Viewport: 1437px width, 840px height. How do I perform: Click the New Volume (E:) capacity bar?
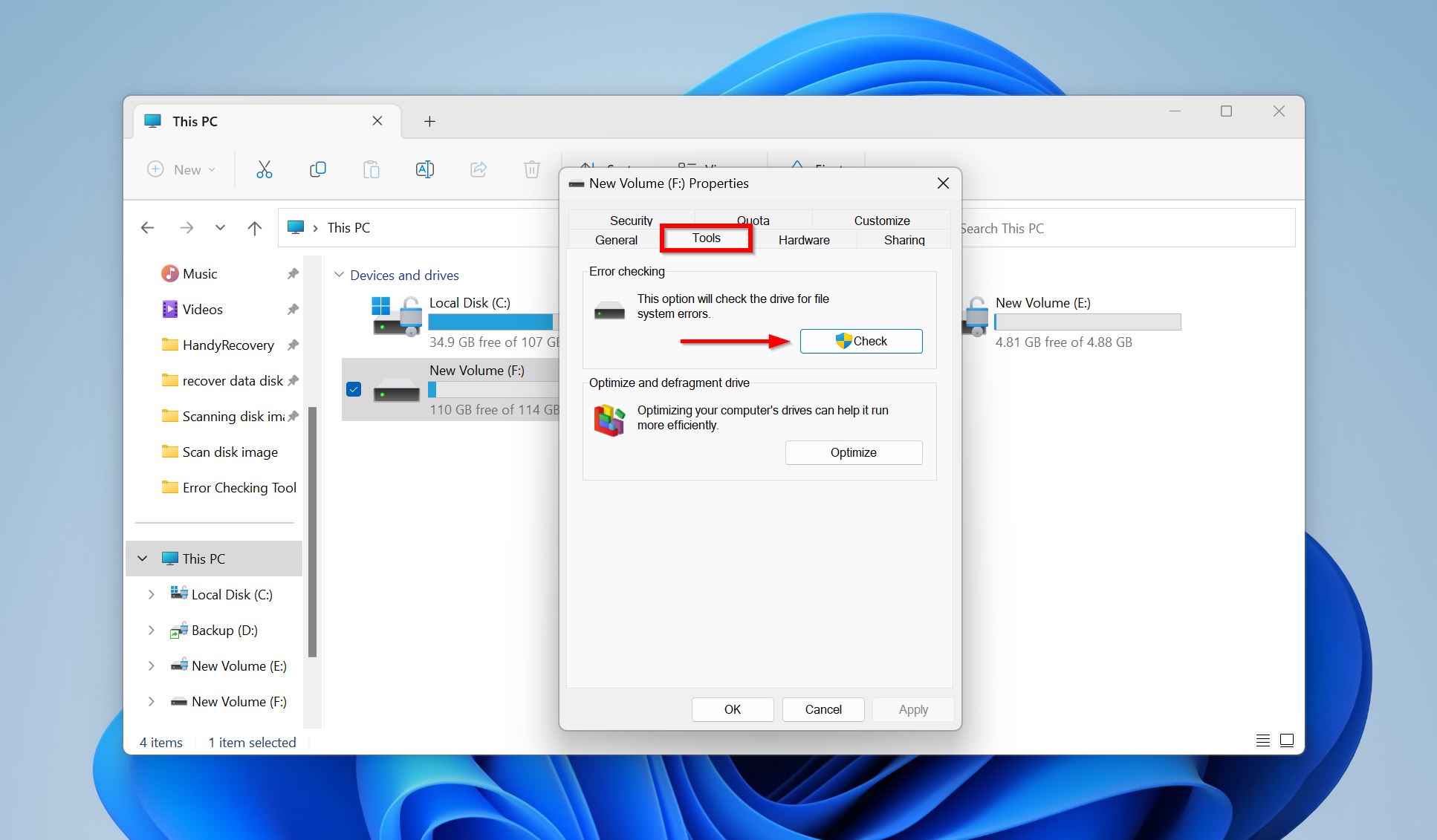click(x=1087, y=322)
